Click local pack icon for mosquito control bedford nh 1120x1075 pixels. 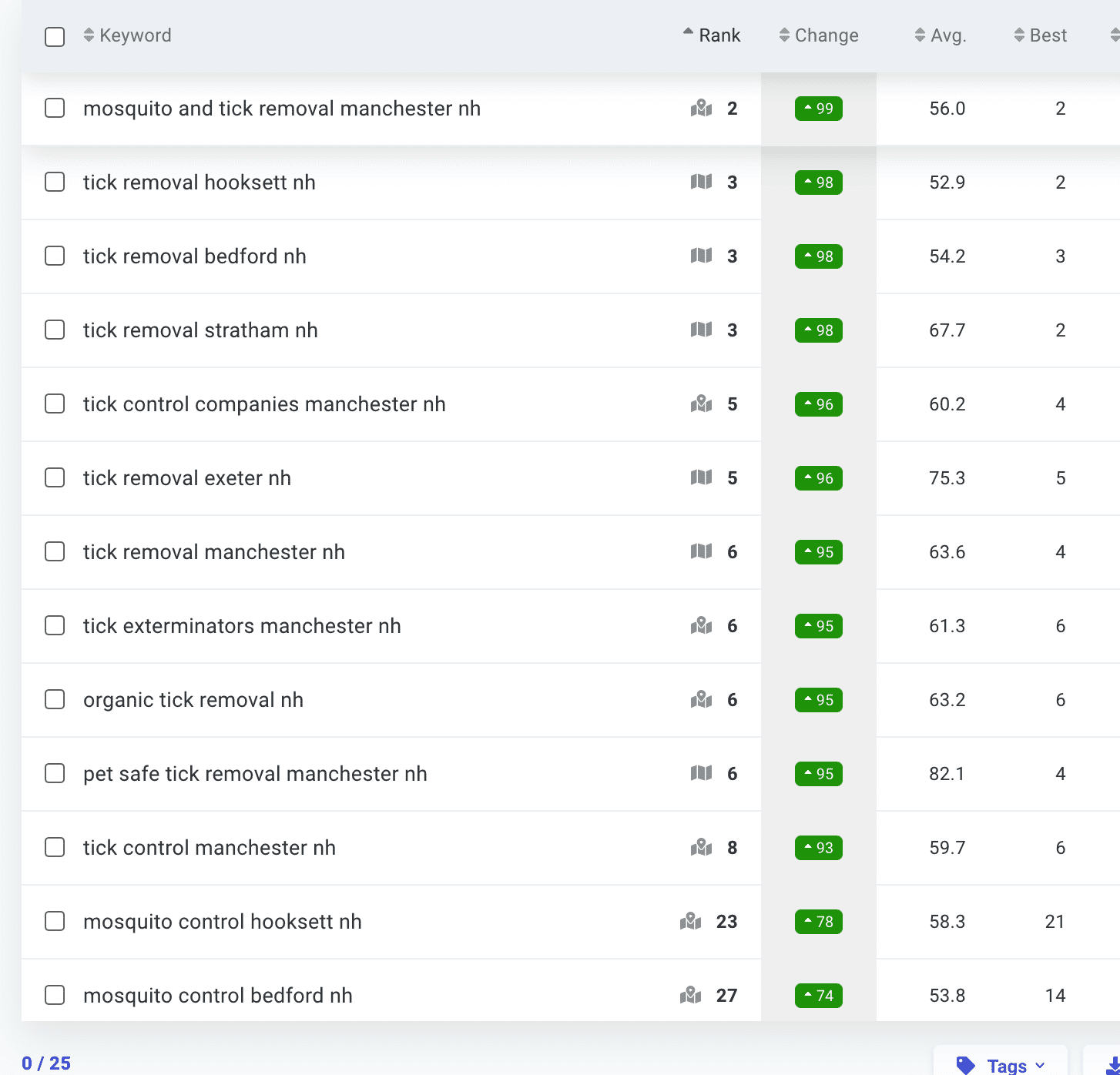690,996
